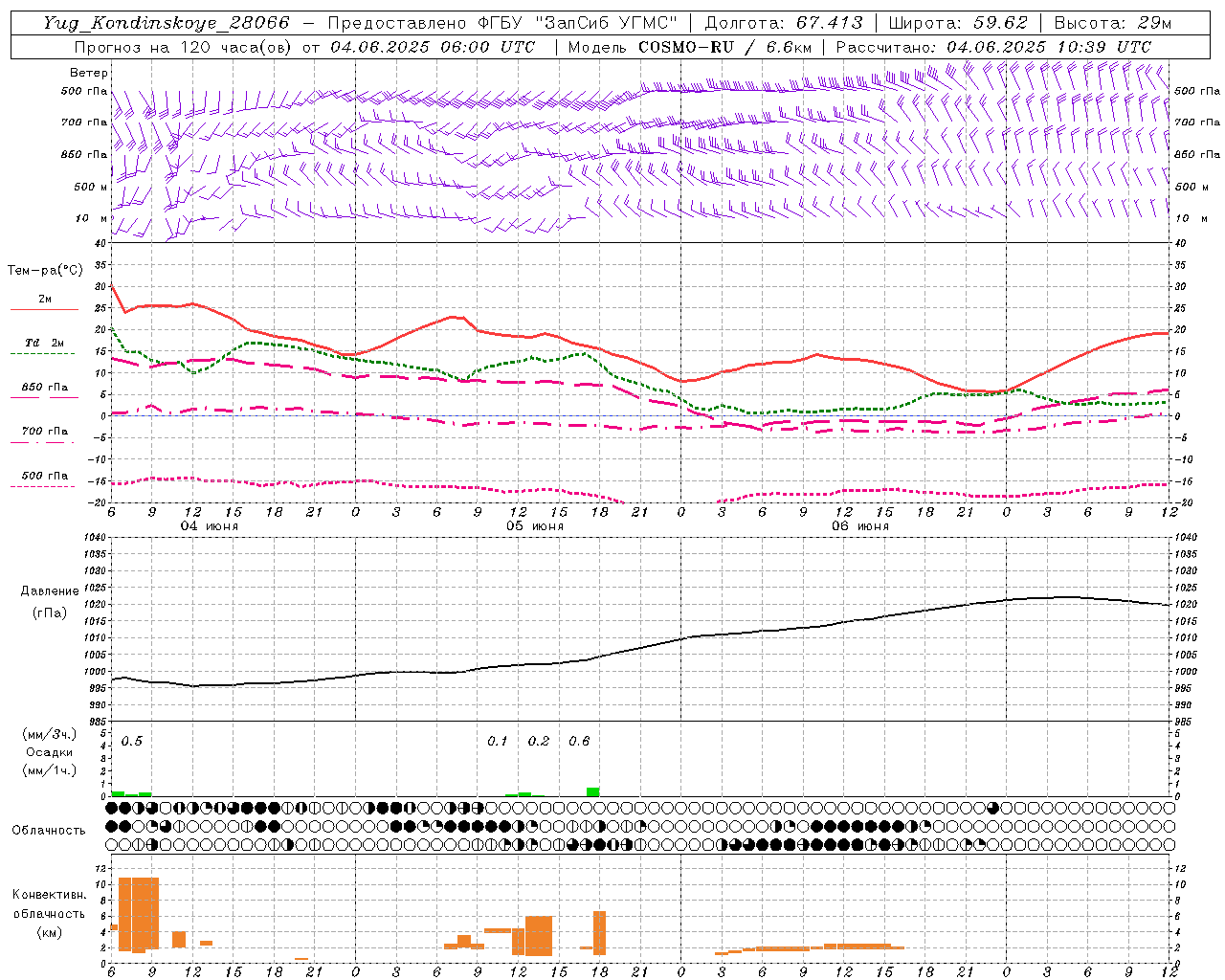
Task: Click the (км) unit label
Action: 49,932
